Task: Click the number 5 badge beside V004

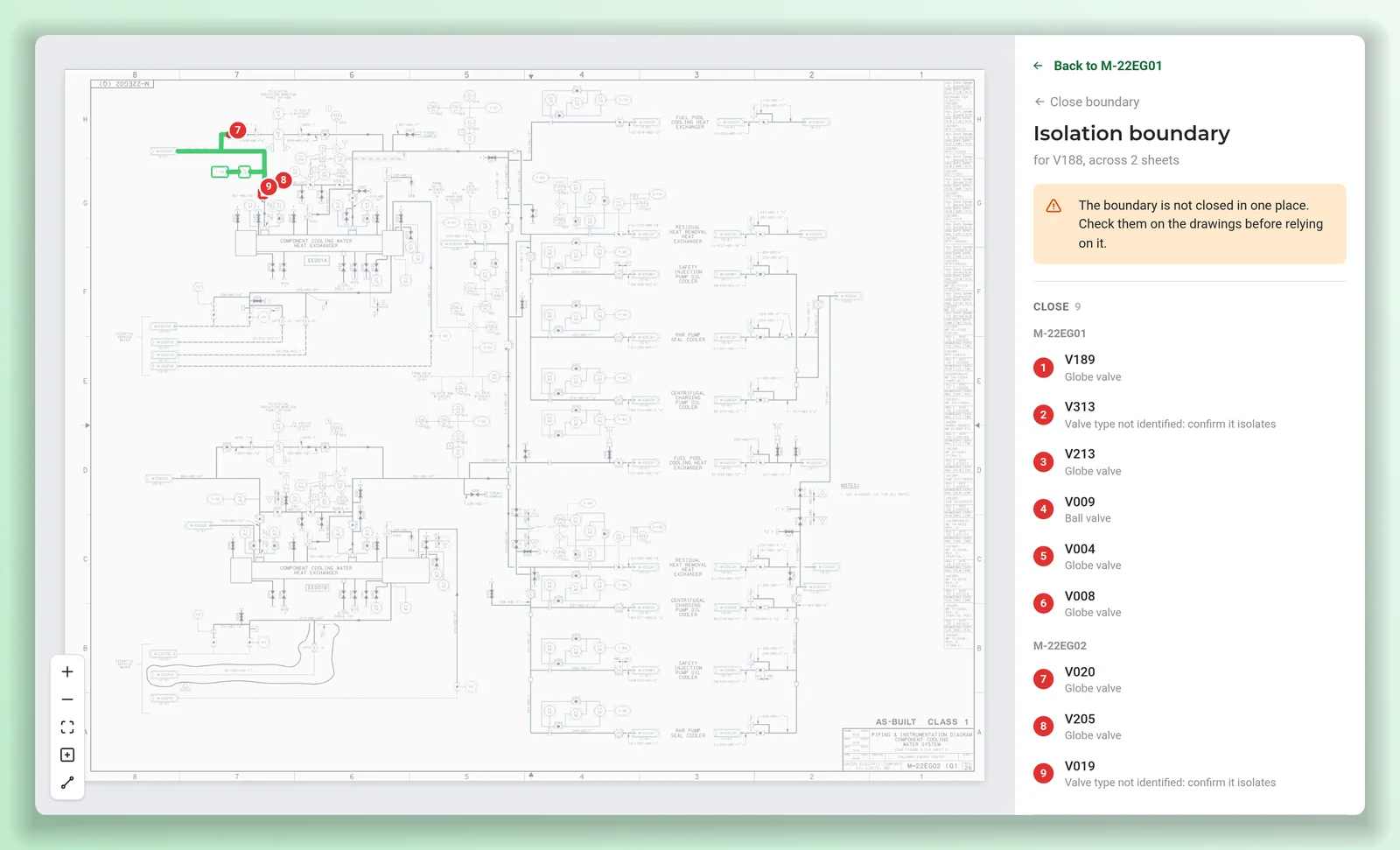Action: pyautogui.click(x=1043, y=557)
